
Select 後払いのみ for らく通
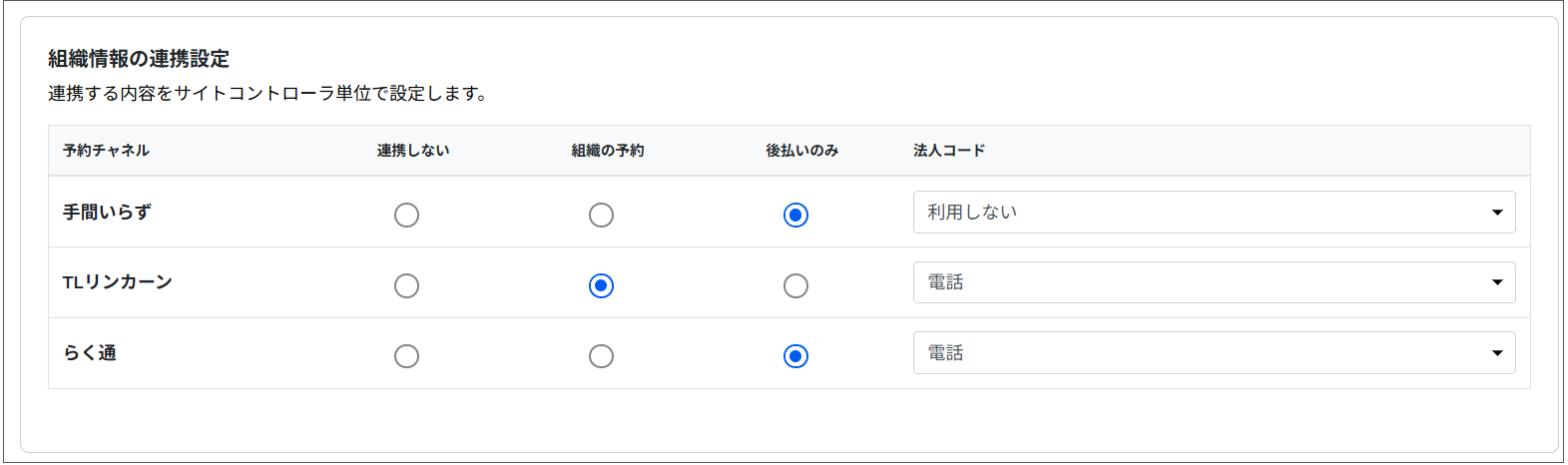[x=795, y=356]
